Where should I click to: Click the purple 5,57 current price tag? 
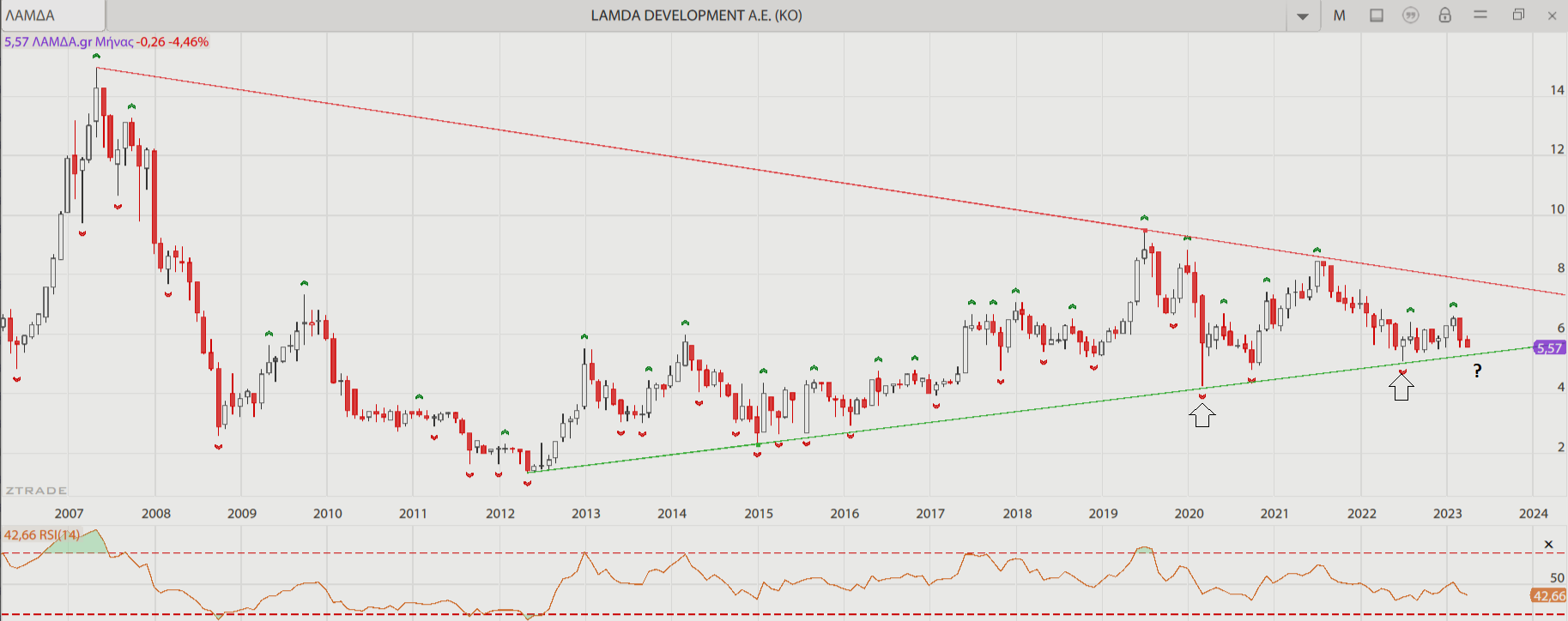1549,348
